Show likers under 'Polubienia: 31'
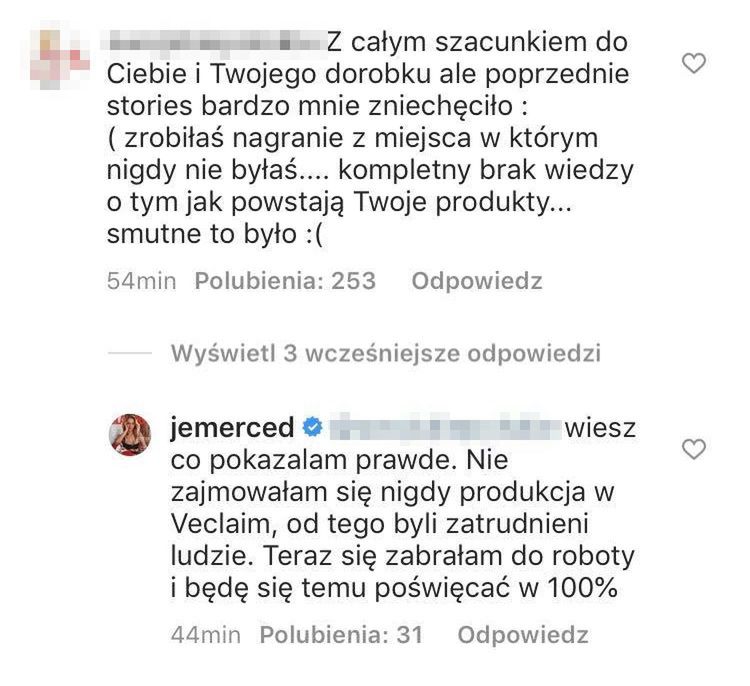Image resolution: width=750 pixels, height=686 pixels. pos(340,634)
